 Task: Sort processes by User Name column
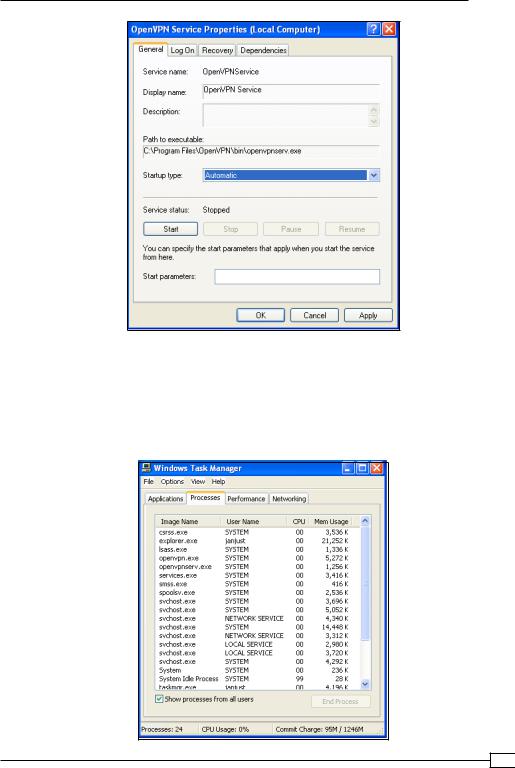pyautogui.click(x=253, y=522)
